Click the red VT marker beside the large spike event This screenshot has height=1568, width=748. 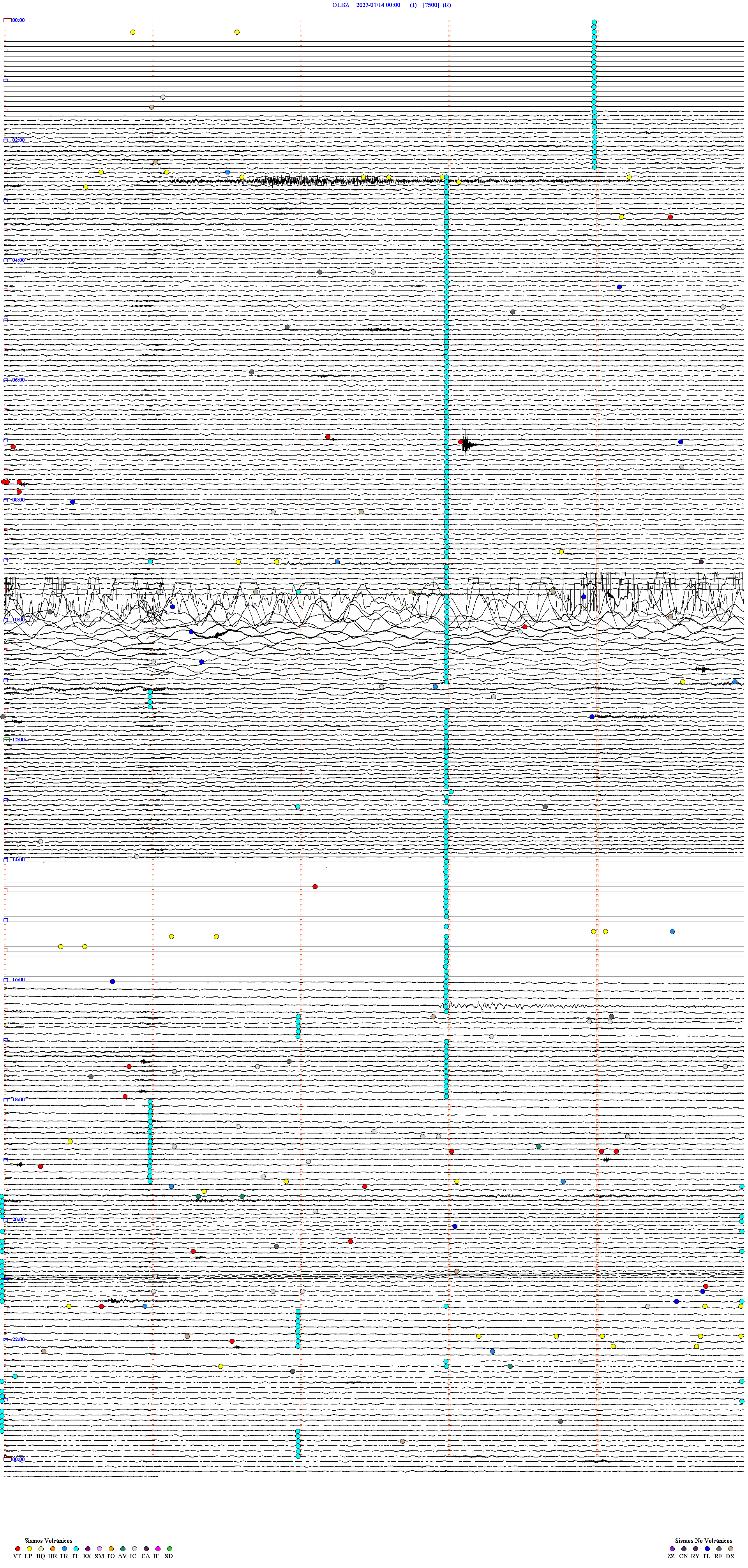click(460, 442)
